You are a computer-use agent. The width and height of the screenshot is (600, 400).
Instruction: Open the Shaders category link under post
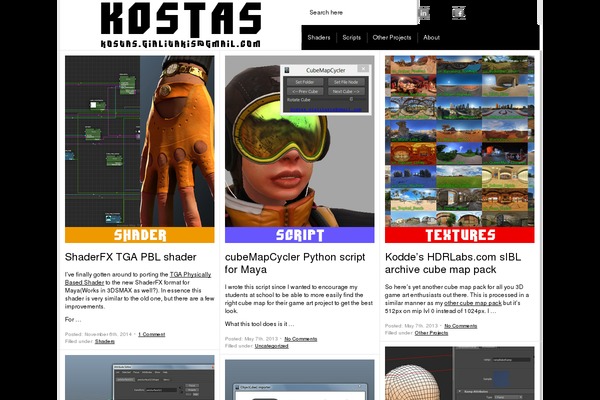tap(105, 341)
